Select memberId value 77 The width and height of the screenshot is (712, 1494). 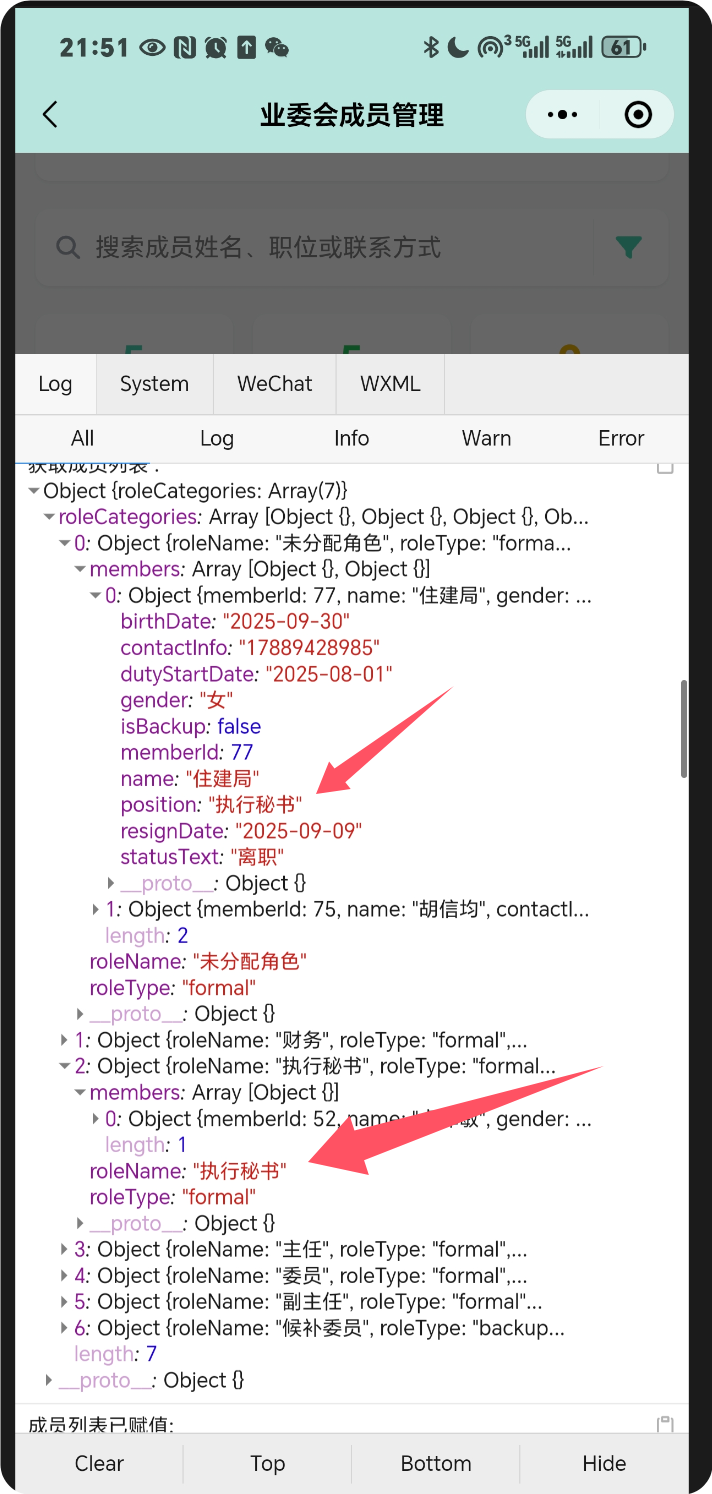coord(242,752)
